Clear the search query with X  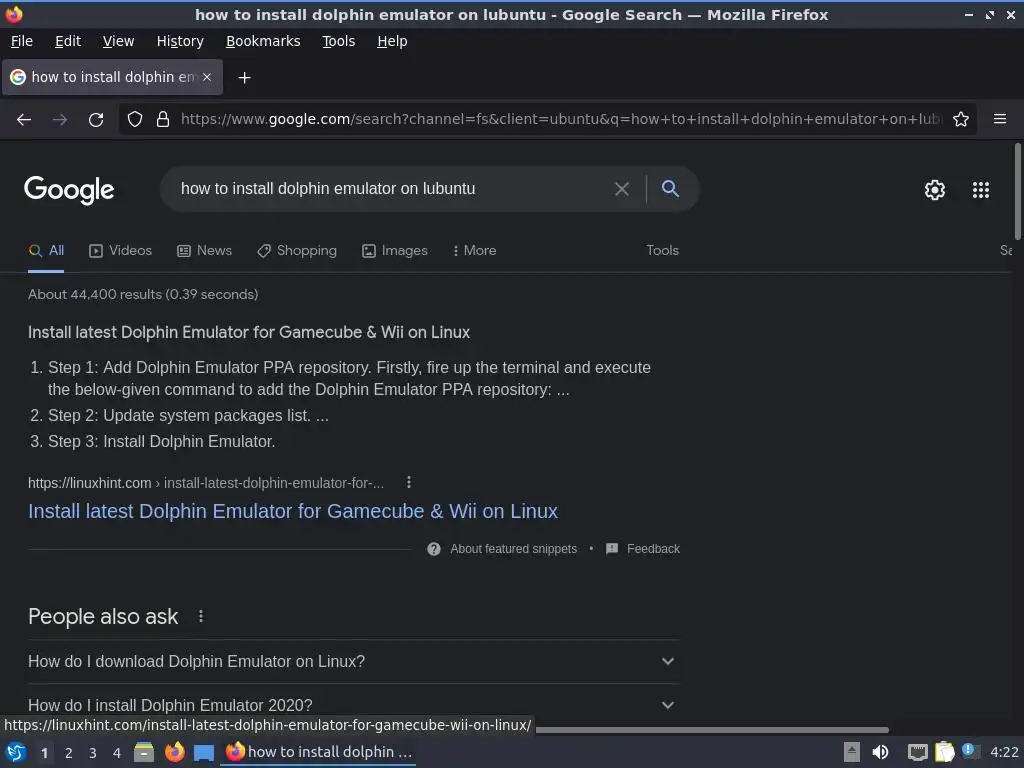pyautogui.click(x=622, y=189)
